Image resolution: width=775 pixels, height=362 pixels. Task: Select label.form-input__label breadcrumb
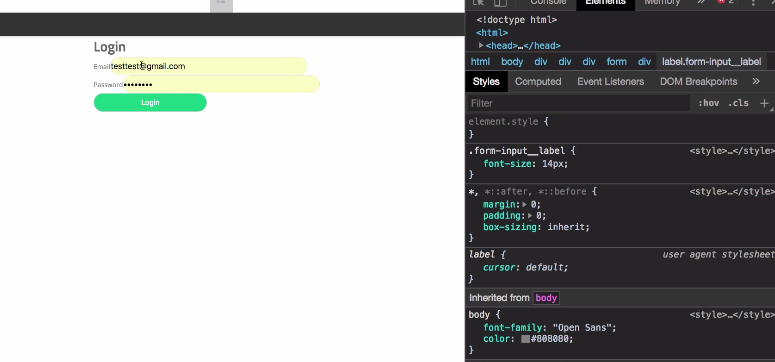point(711,62)
